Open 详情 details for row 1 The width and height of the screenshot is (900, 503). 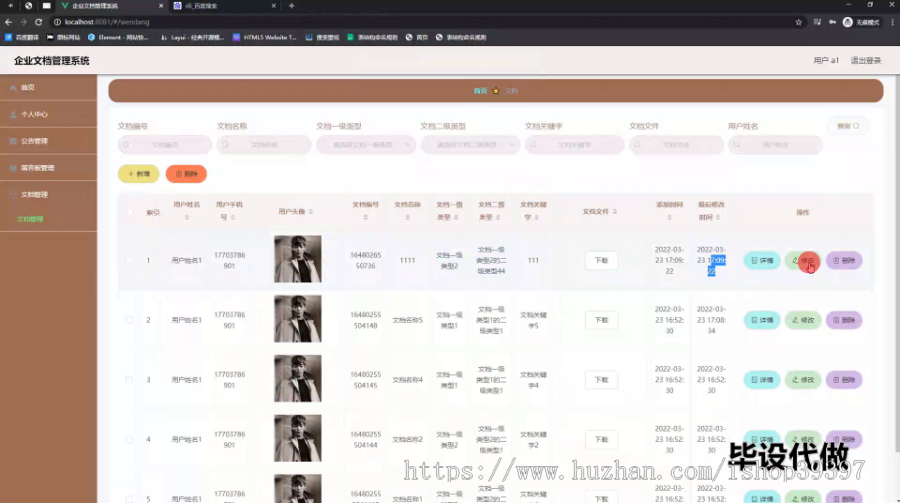click(x=762, y=260)
